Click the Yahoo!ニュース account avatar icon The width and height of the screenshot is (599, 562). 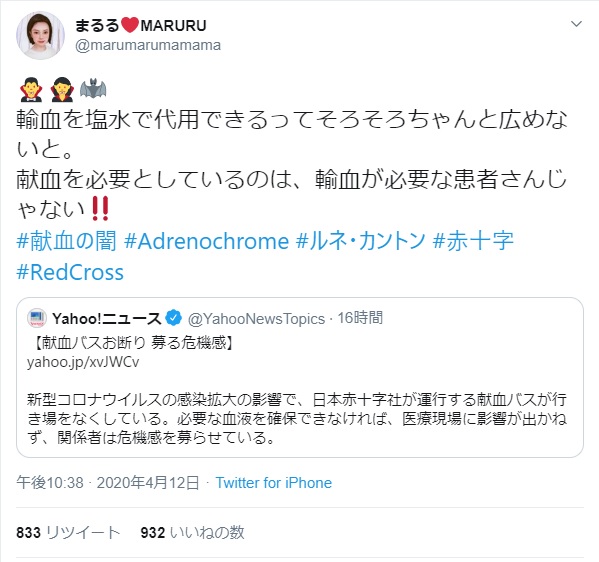(x=37, y=318)
